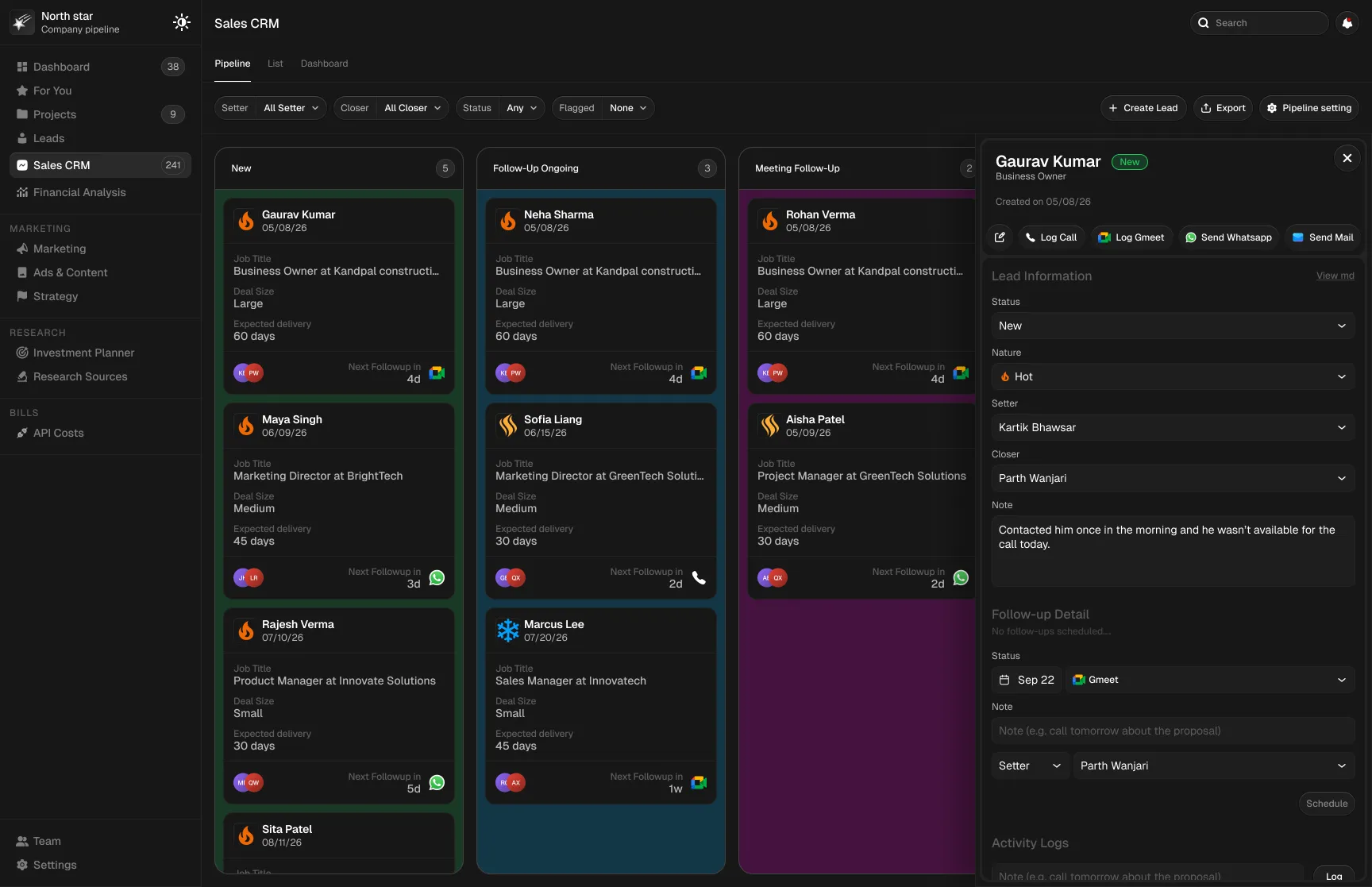Open the follow-up Setter role dropdown
This screenshot has width=1372, height=887.
tap(1030, 766)
